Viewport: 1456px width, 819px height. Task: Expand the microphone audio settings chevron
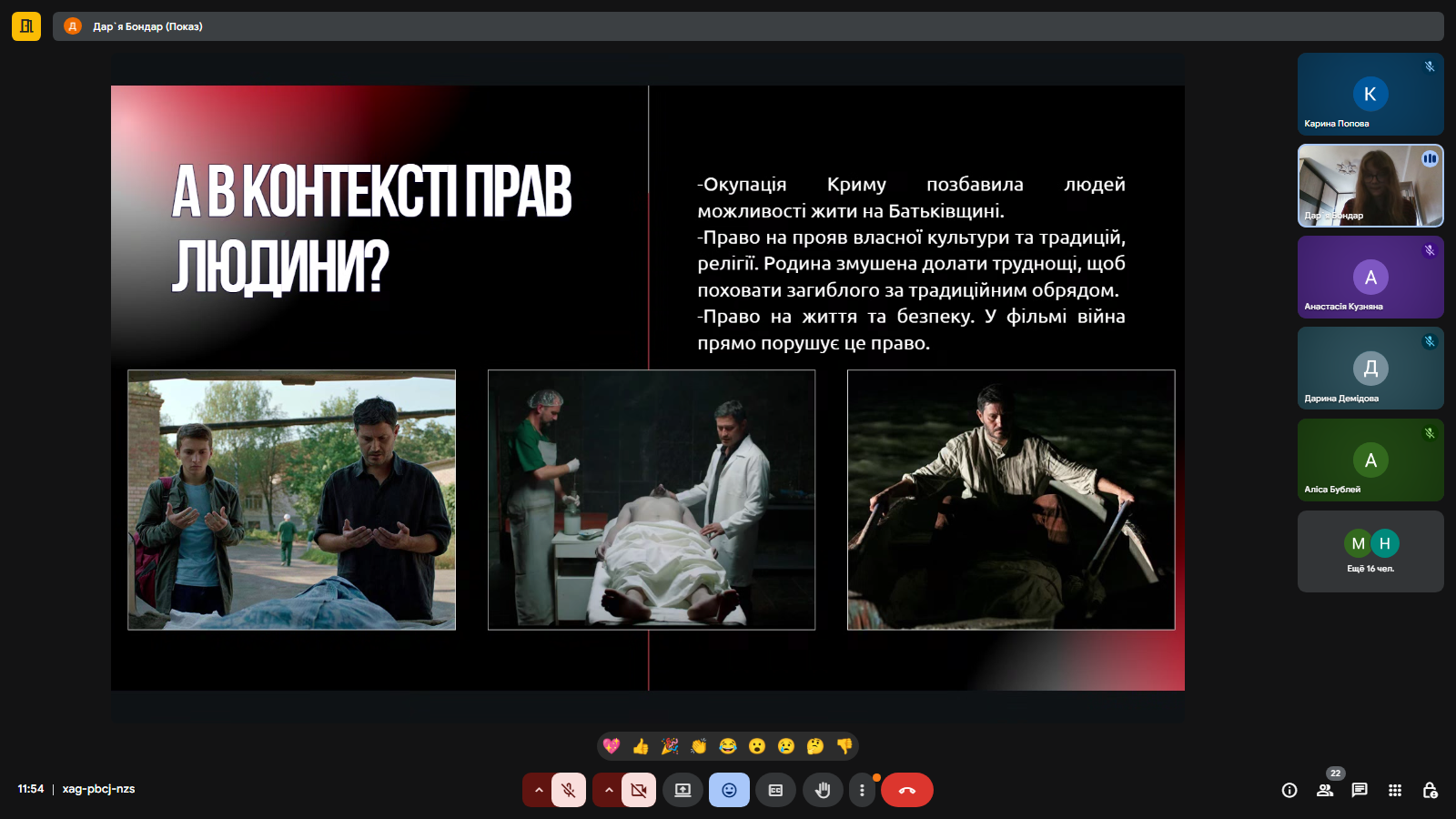[x=539, y=790]
